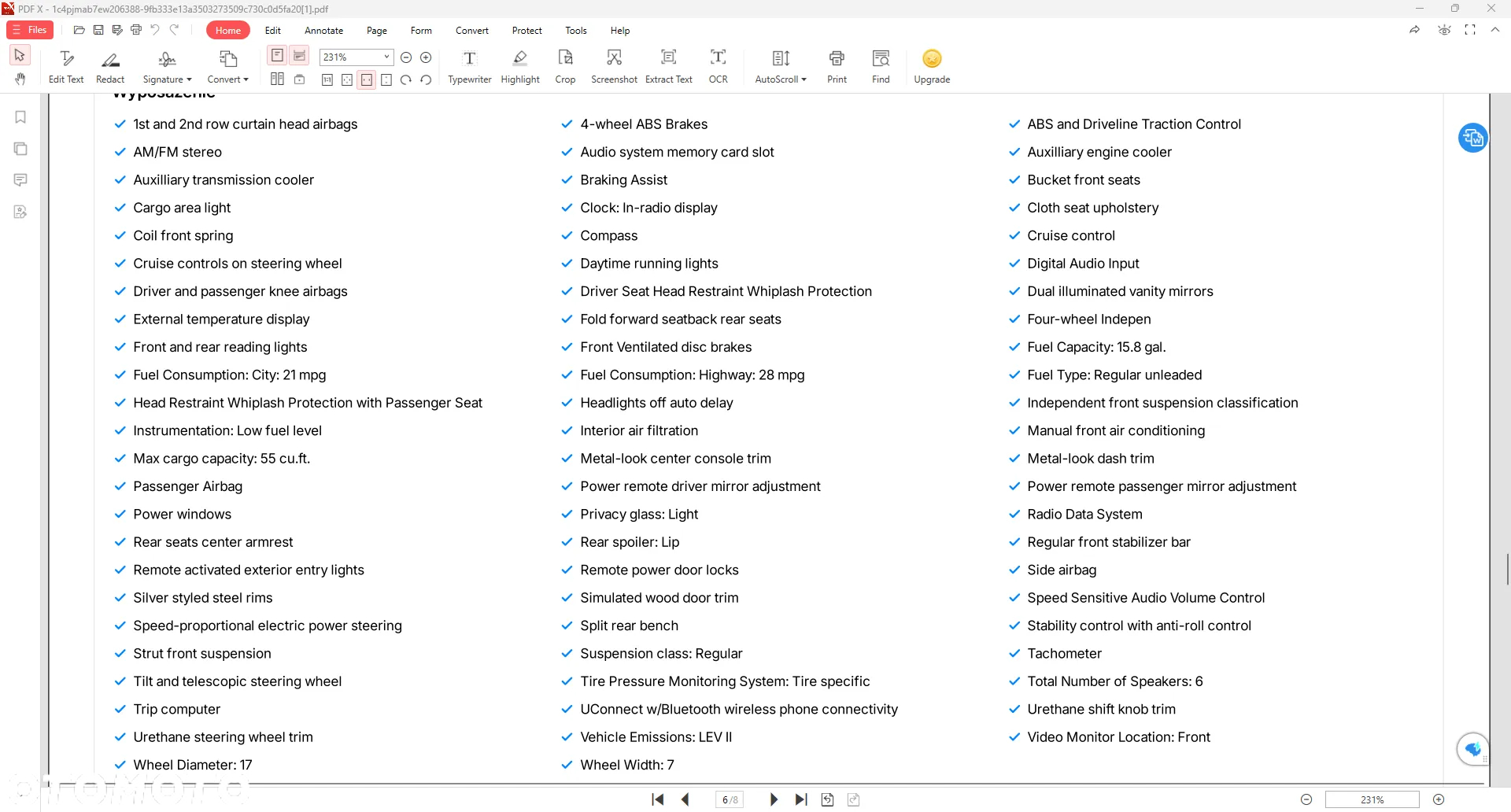
Task: Click the Save As icon
Action: 117,30
